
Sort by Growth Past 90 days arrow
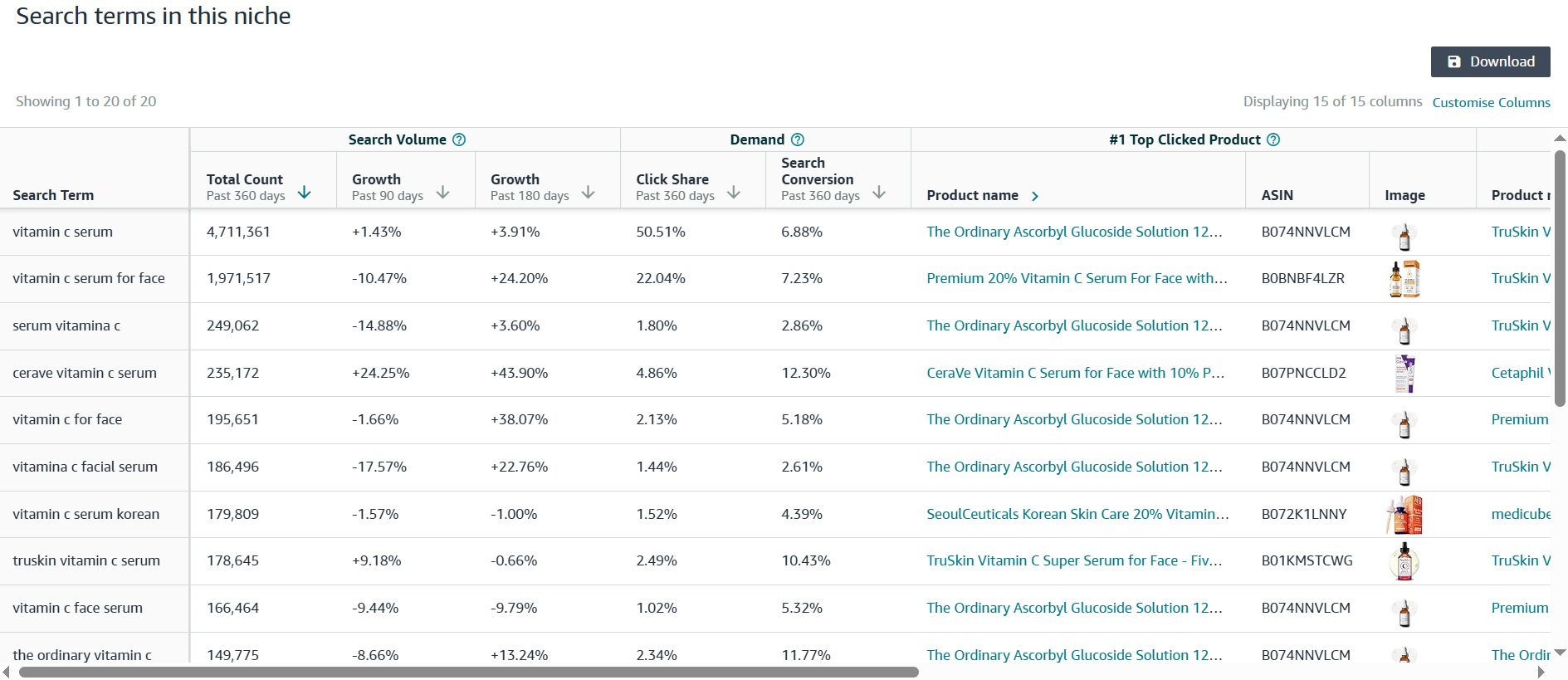coord(442,193)
